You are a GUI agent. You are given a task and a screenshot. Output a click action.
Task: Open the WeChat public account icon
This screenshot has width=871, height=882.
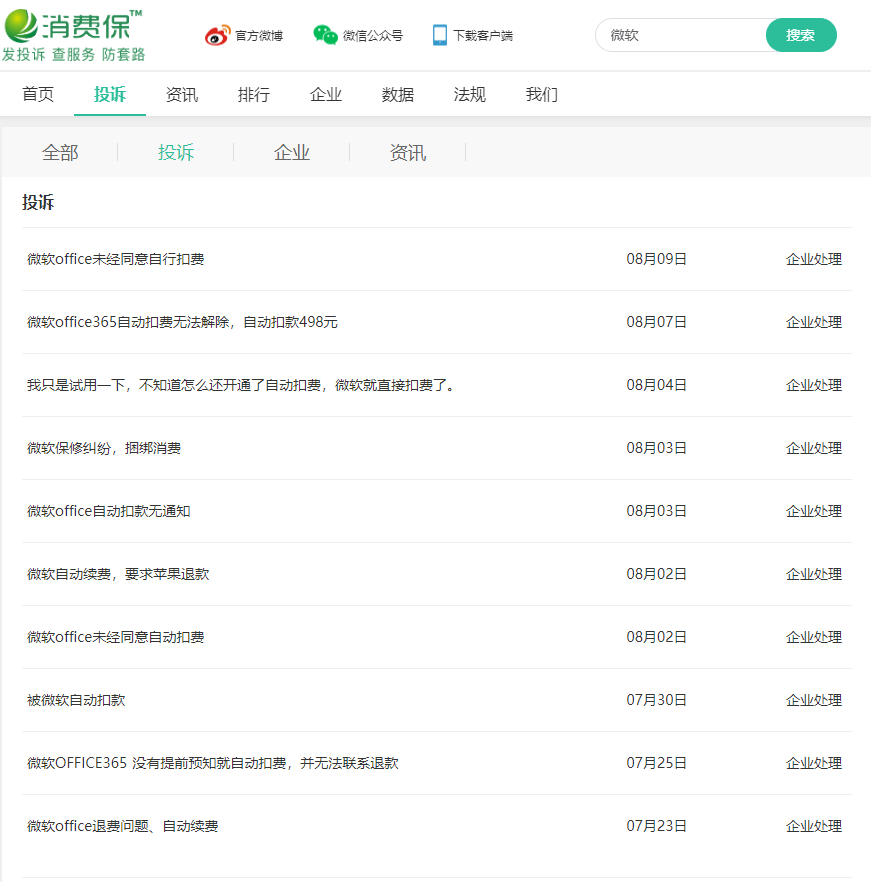[325, 35]
